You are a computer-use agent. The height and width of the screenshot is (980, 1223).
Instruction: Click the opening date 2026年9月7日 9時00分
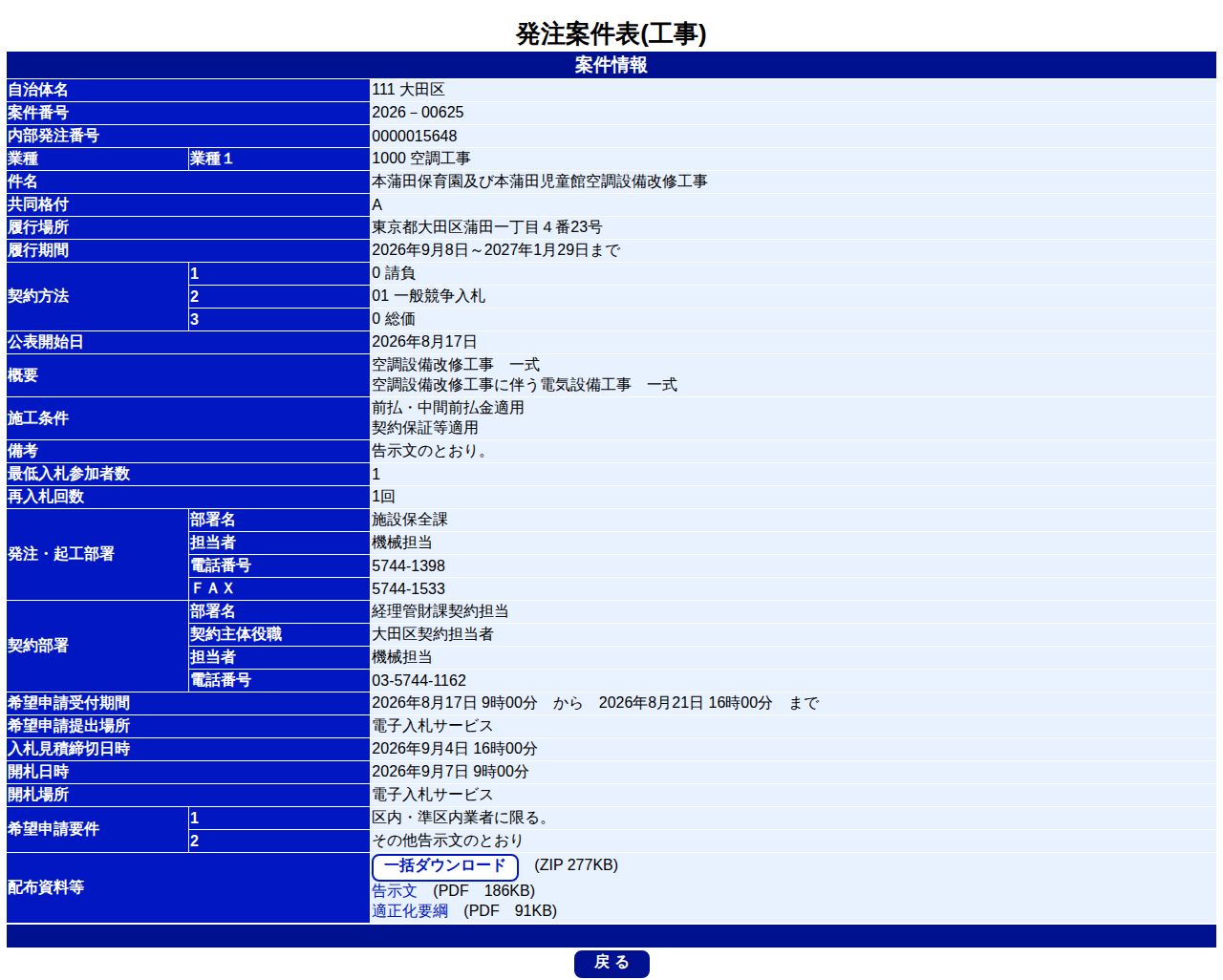(449, 772)
